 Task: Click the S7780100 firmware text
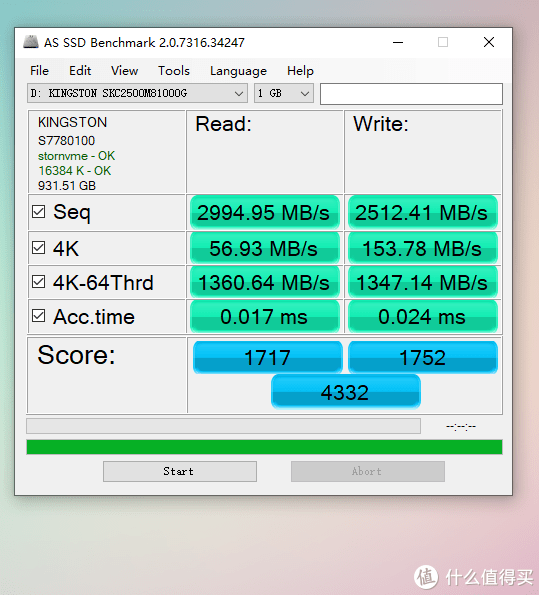66,141
